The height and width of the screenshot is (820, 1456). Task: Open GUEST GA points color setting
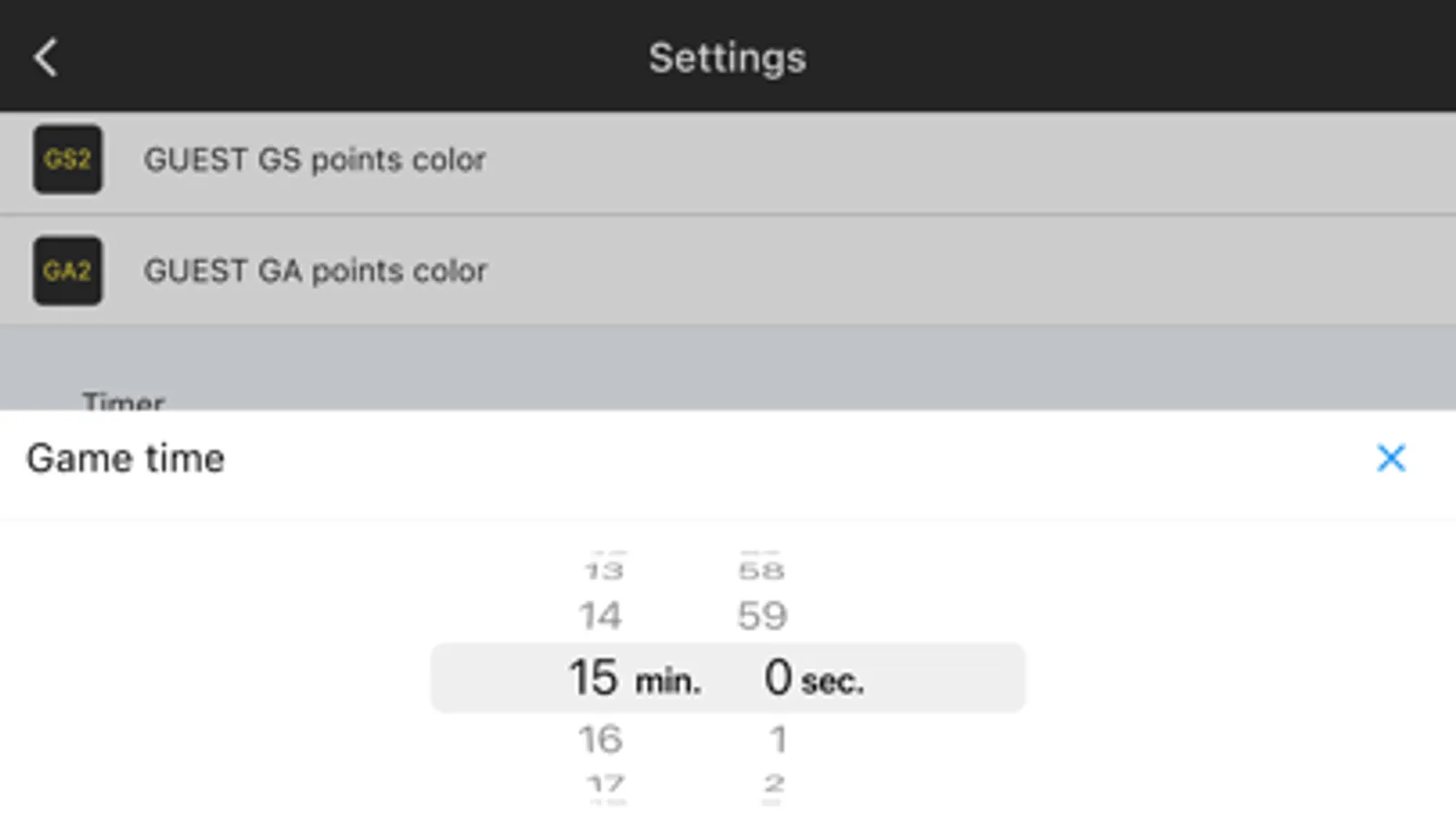pos(315,272)
